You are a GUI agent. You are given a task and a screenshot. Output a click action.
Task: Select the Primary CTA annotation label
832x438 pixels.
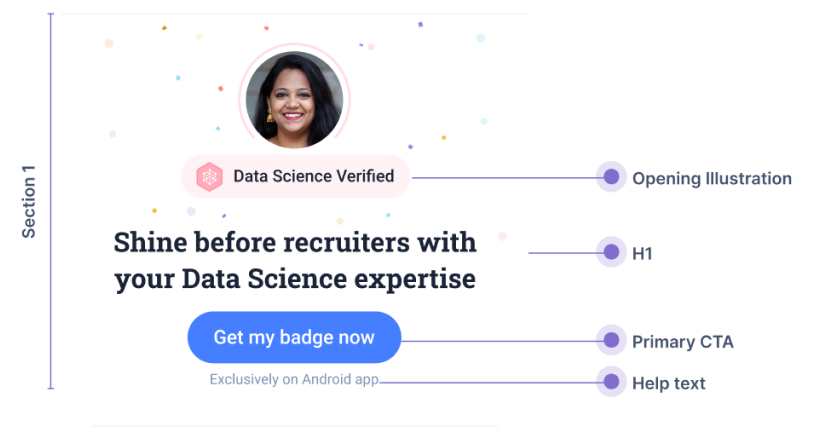[683, 342]
